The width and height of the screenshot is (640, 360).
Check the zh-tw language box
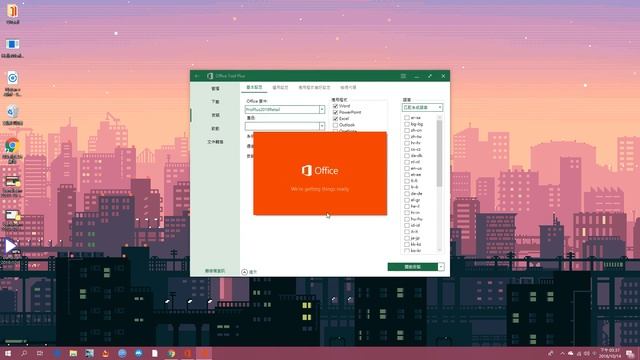[x=407, y=137]
